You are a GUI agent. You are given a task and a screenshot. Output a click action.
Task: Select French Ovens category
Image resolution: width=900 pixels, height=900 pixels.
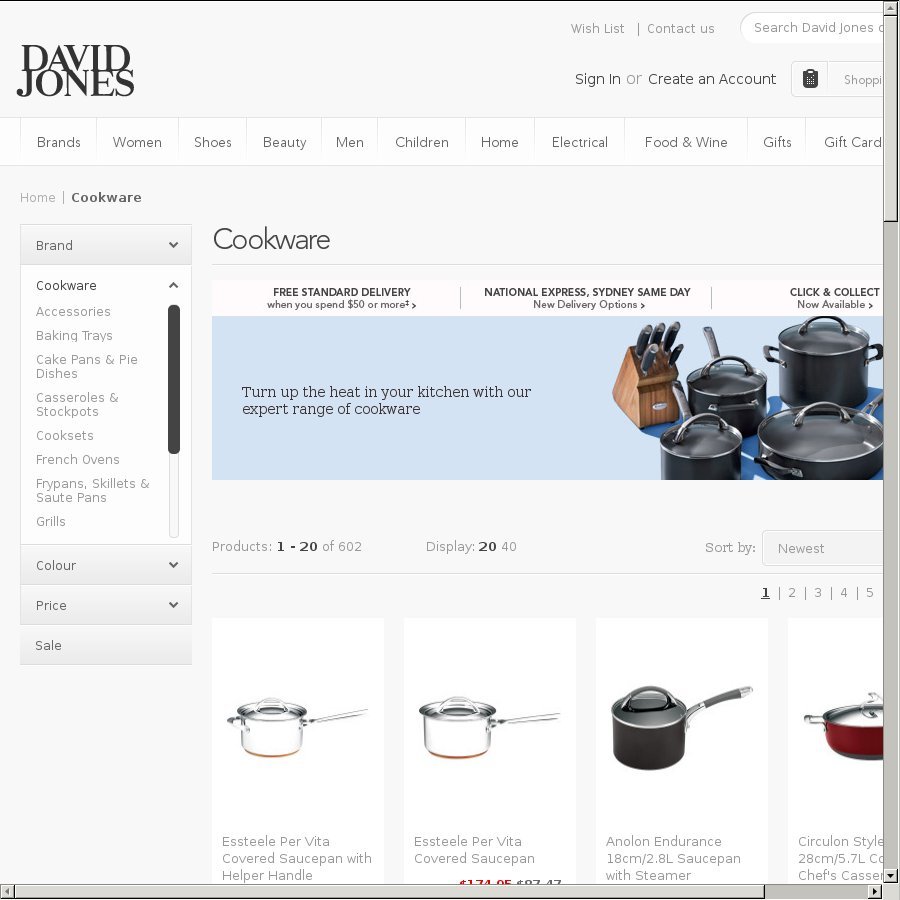77,460
